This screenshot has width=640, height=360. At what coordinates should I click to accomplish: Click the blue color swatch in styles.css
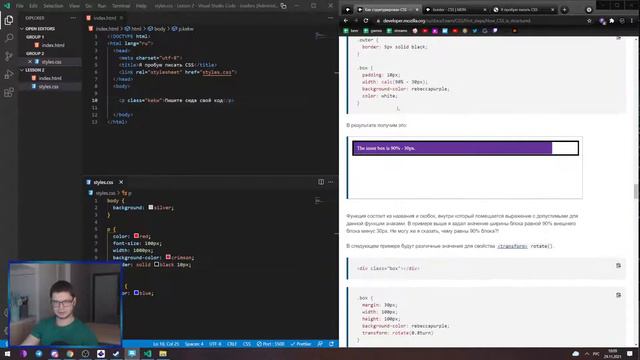136,293
